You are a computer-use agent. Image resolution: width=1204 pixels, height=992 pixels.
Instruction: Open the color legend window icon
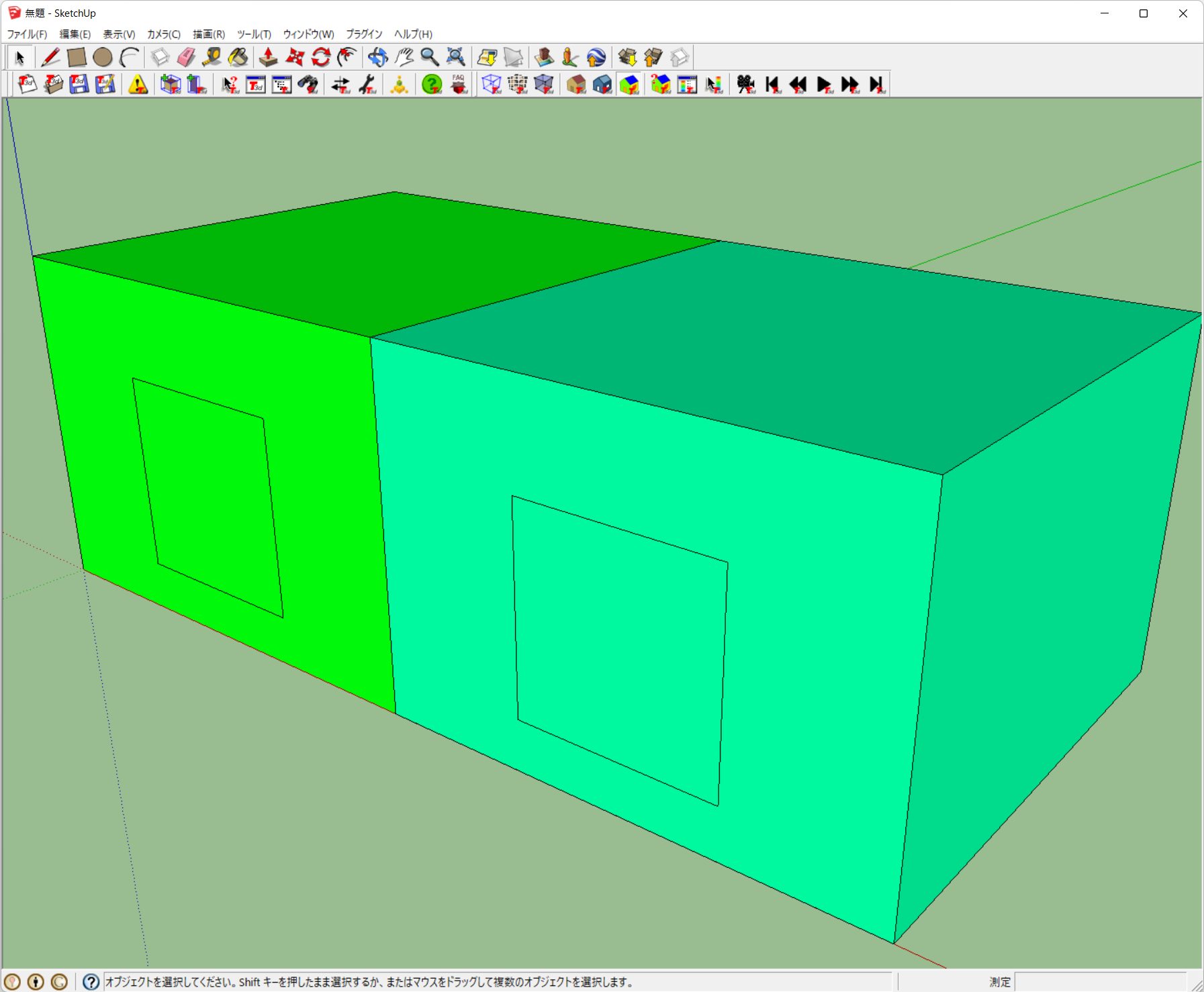[x=687, y=85]
